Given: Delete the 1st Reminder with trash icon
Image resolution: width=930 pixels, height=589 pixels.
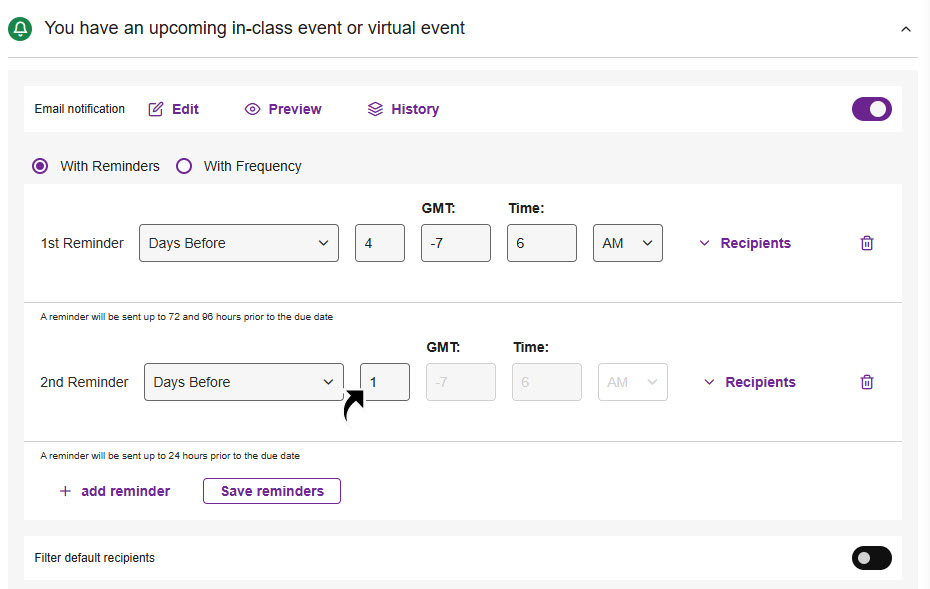Looking at the screenshot, I should (x=867, y=243).
